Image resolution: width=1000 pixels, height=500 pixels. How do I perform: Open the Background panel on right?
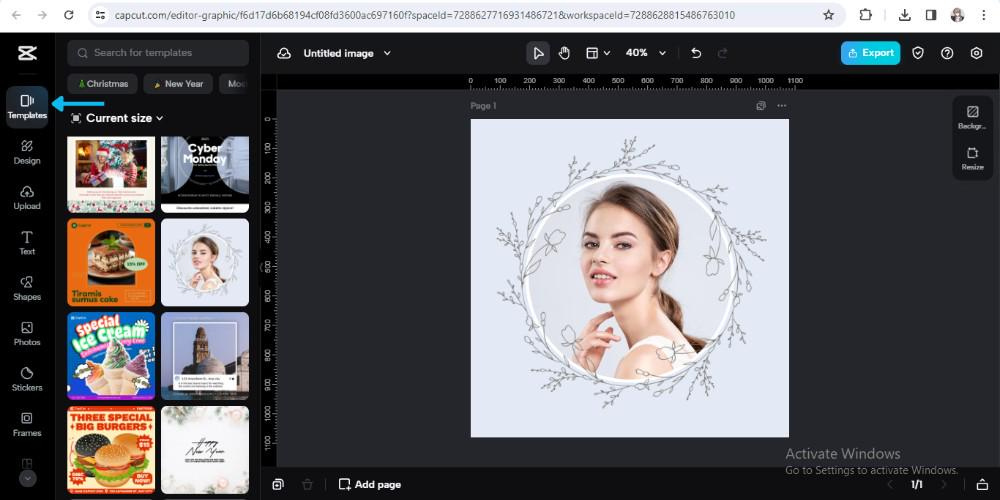click(973, 117)
